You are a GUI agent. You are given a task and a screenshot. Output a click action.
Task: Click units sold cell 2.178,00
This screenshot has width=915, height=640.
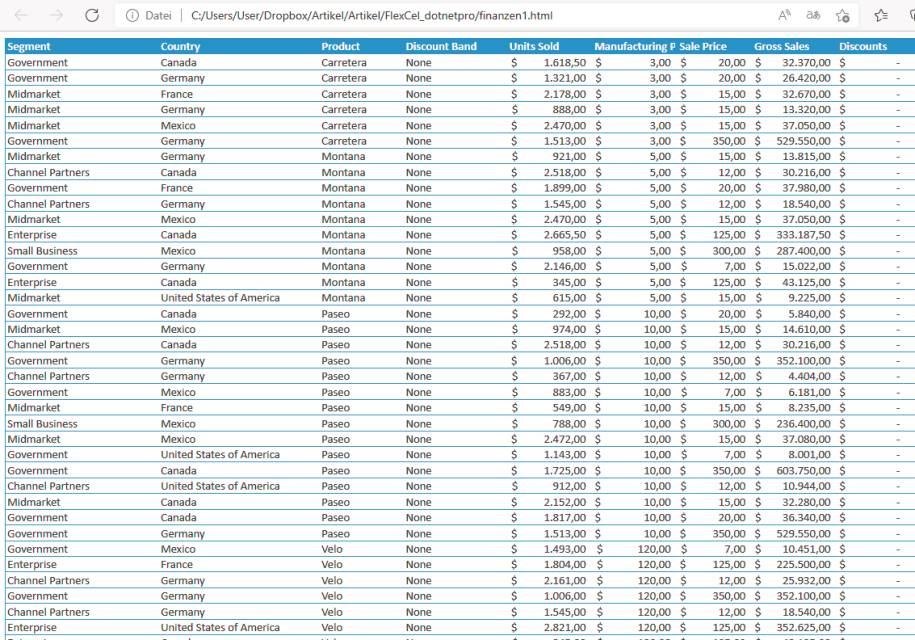pyautogui.click(x=565, y=94)
